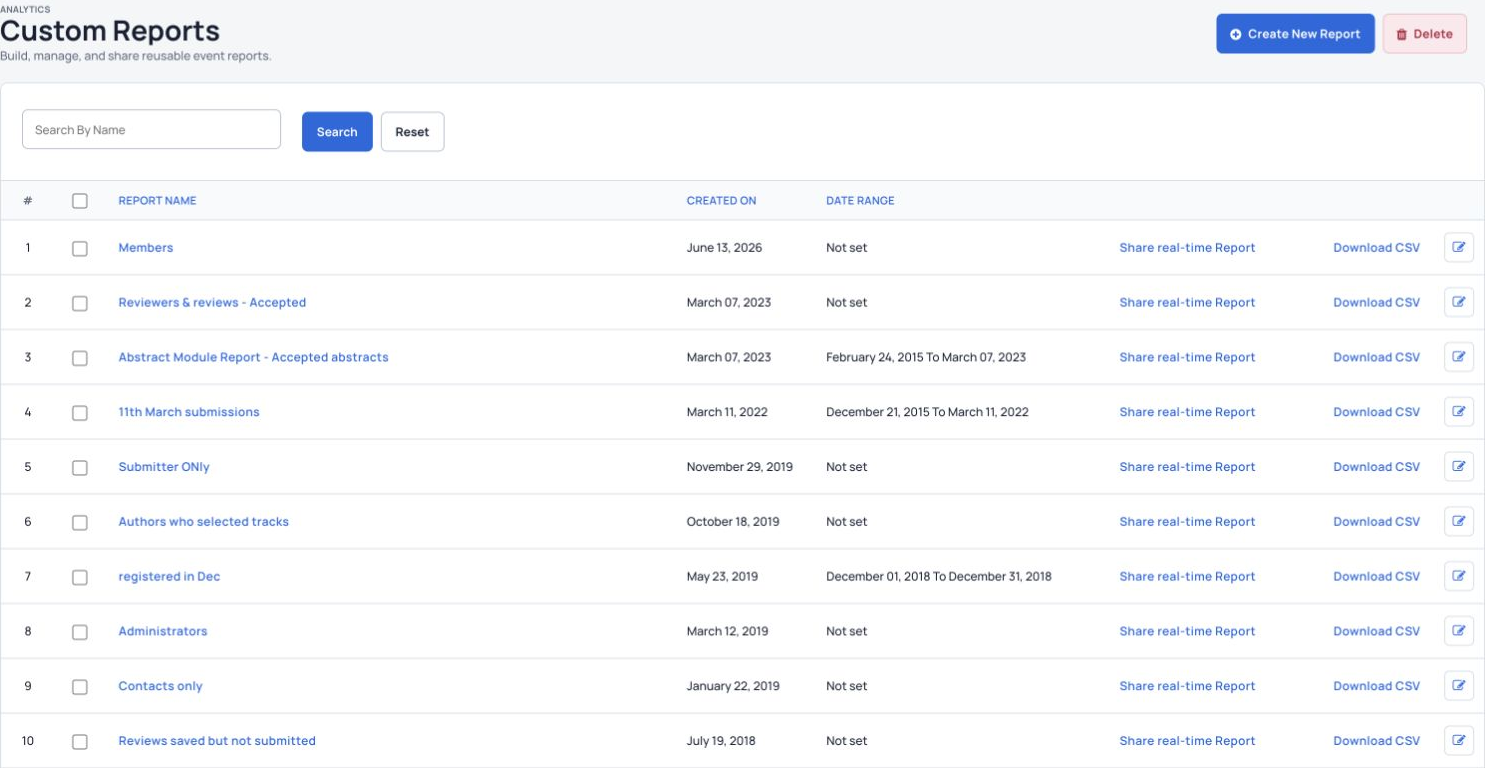
Task: Click the red Delete button
Action: click(x=1425, y=34)
